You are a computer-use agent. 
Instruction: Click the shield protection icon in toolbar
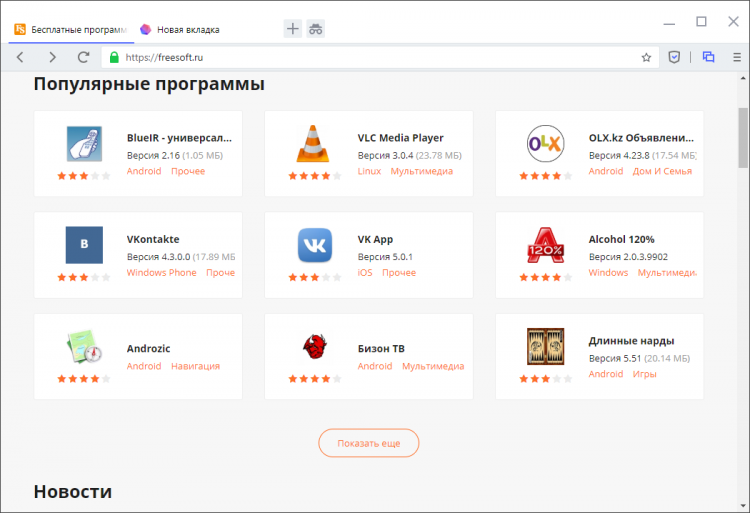(675, 57)
